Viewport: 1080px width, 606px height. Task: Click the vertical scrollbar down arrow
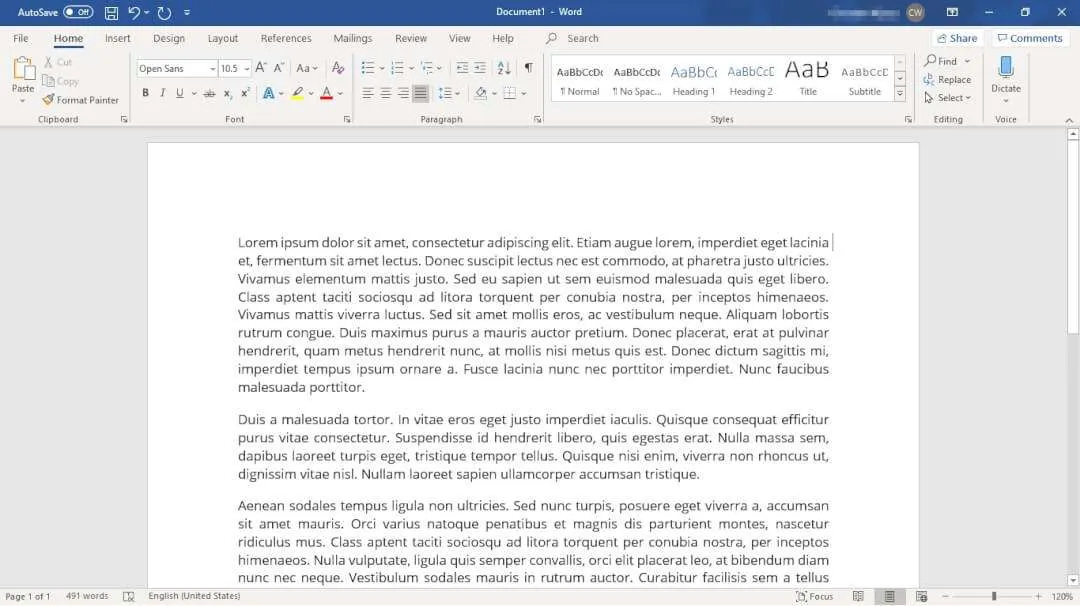(x=1072, y=581)
